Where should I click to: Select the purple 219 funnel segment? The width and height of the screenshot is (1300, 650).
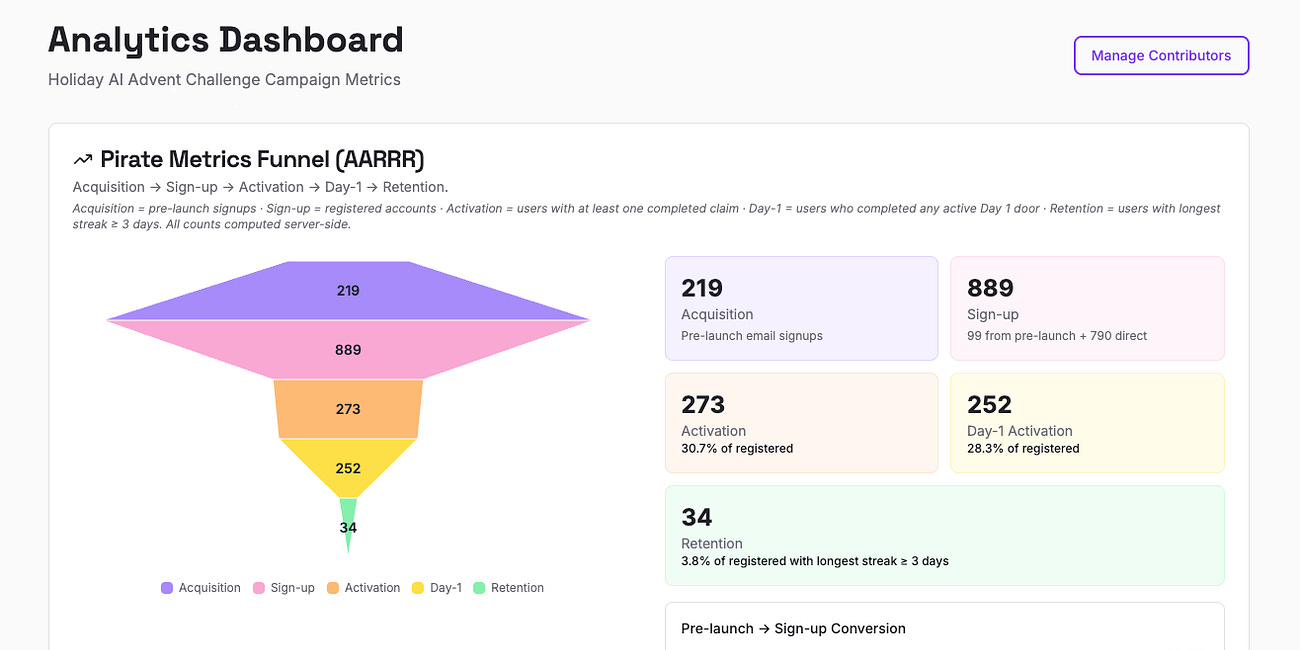(348, 291)
